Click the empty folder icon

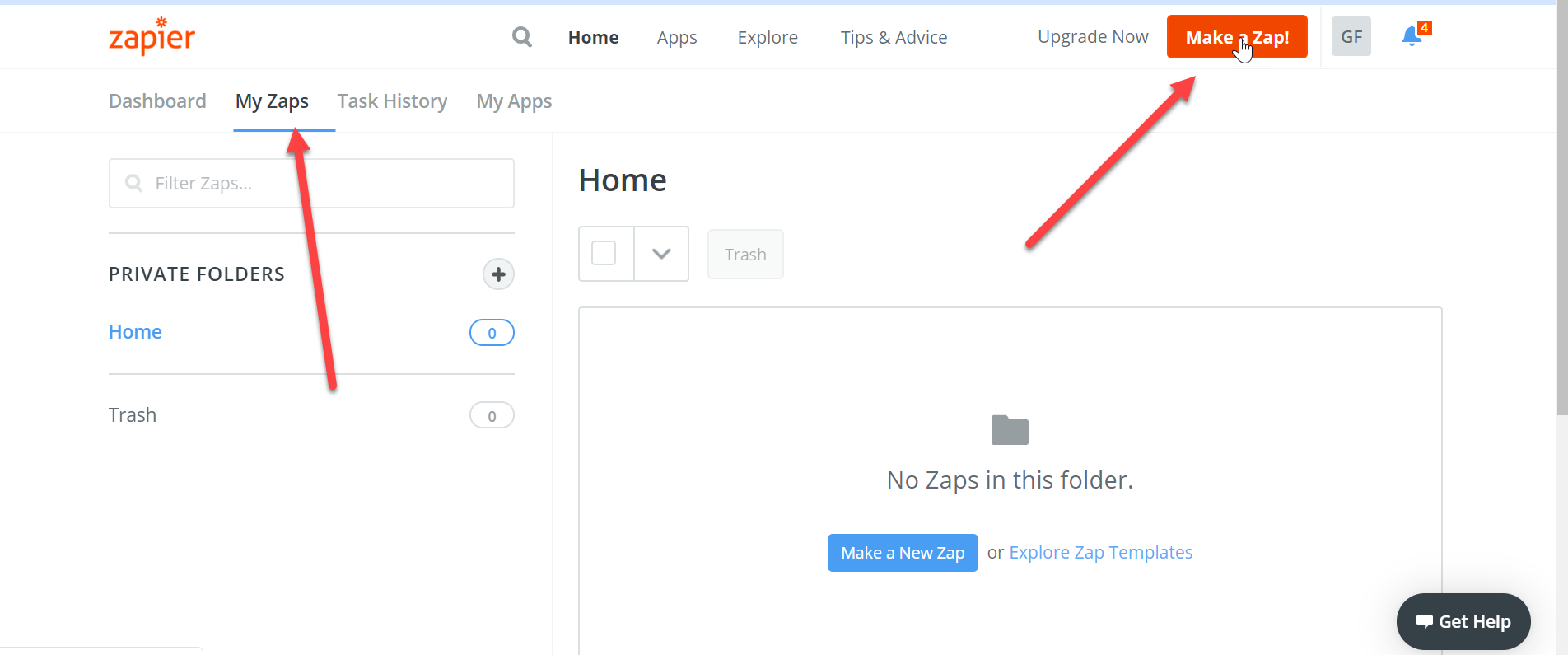[x=1010, y=430]
